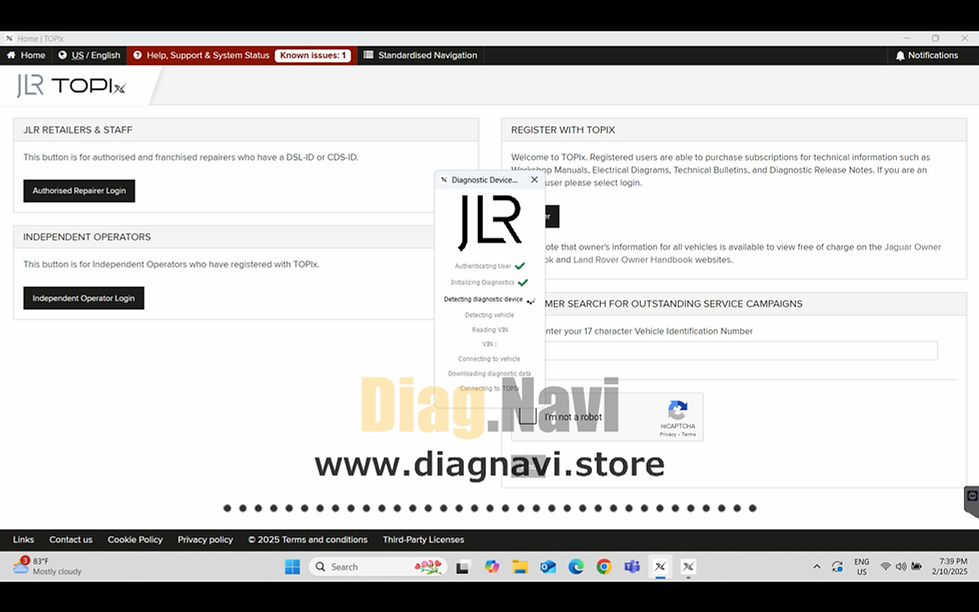Close the Diagnostic Device dialog
The image size is (979, 612).
coord(534,180)
